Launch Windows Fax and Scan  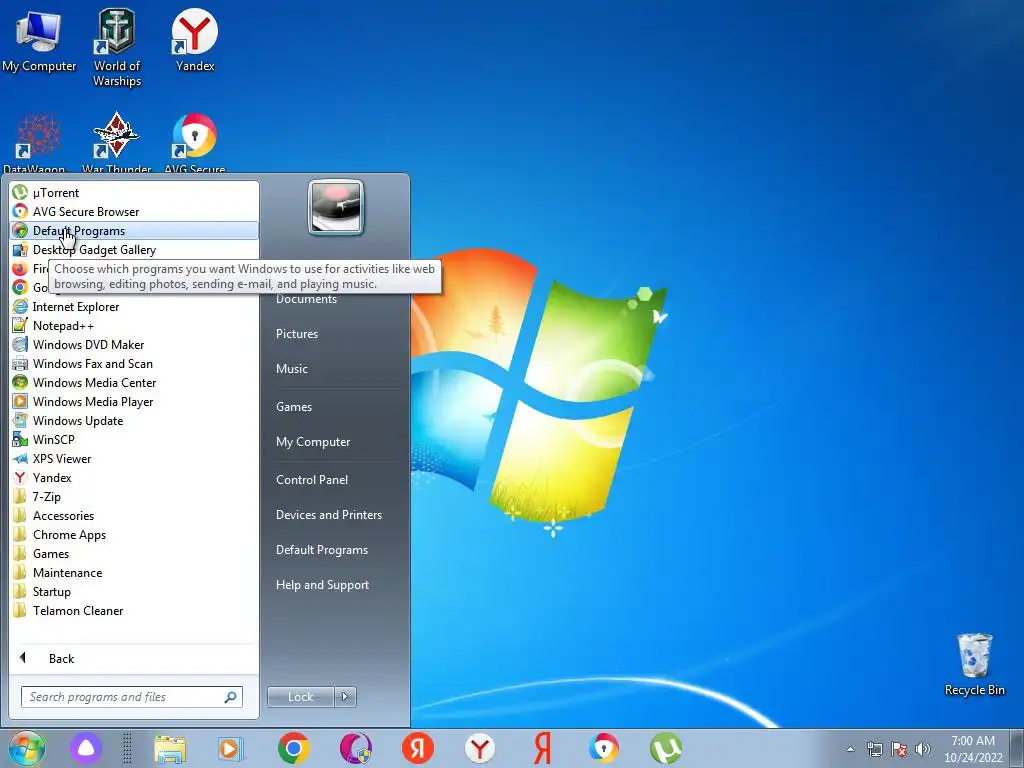[134, 363]
